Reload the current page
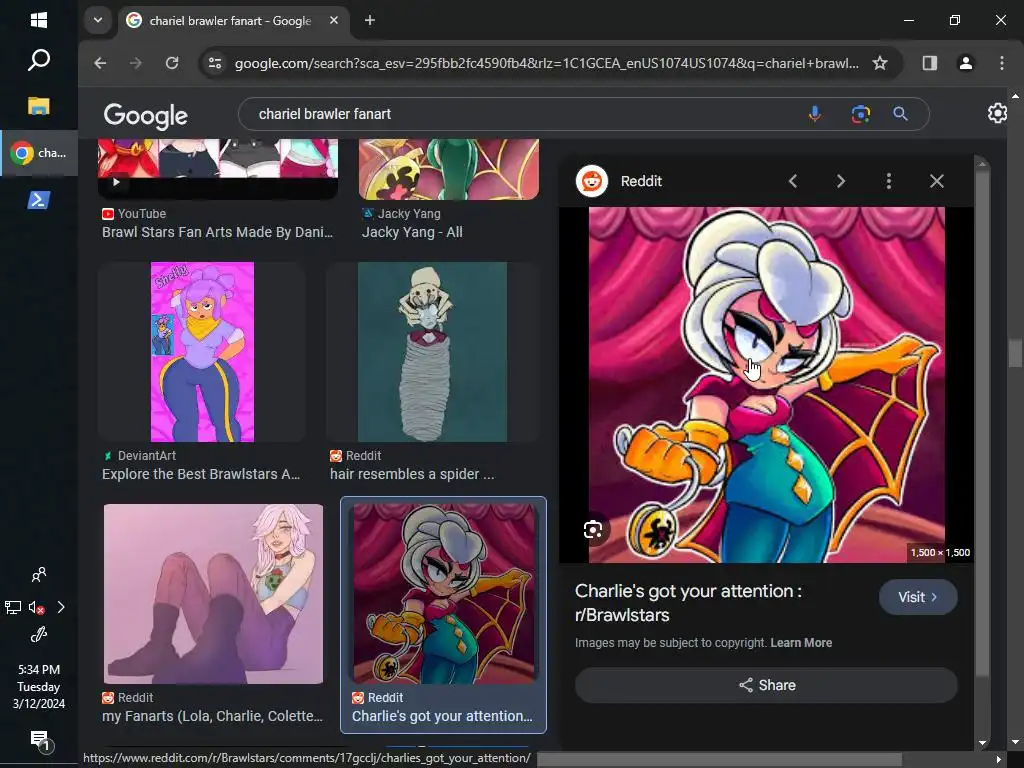Screen dimensions: 1024x768 pos(172,63)
